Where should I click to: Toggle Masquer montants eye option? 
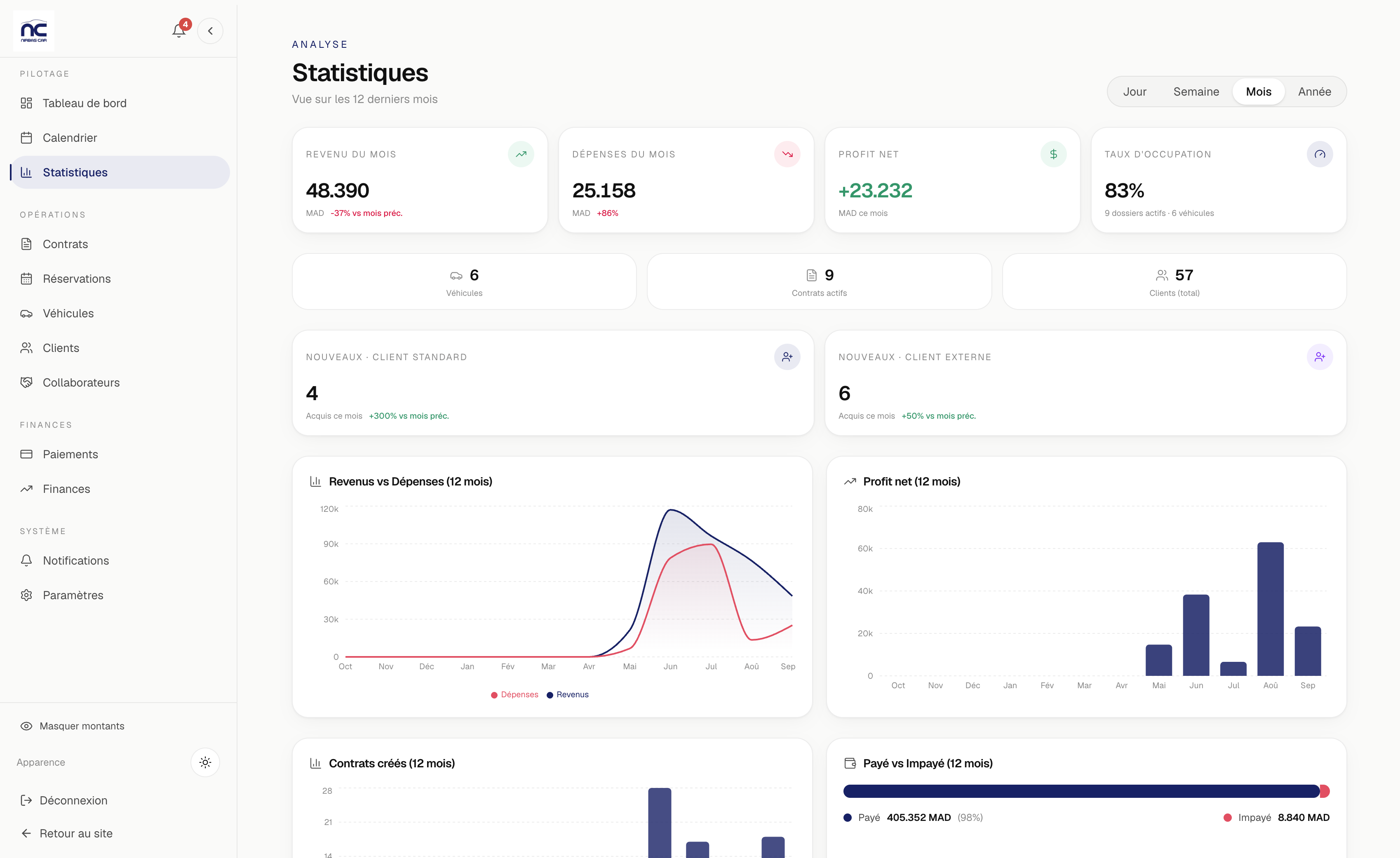pyautogui.click(x=72, y=726)
